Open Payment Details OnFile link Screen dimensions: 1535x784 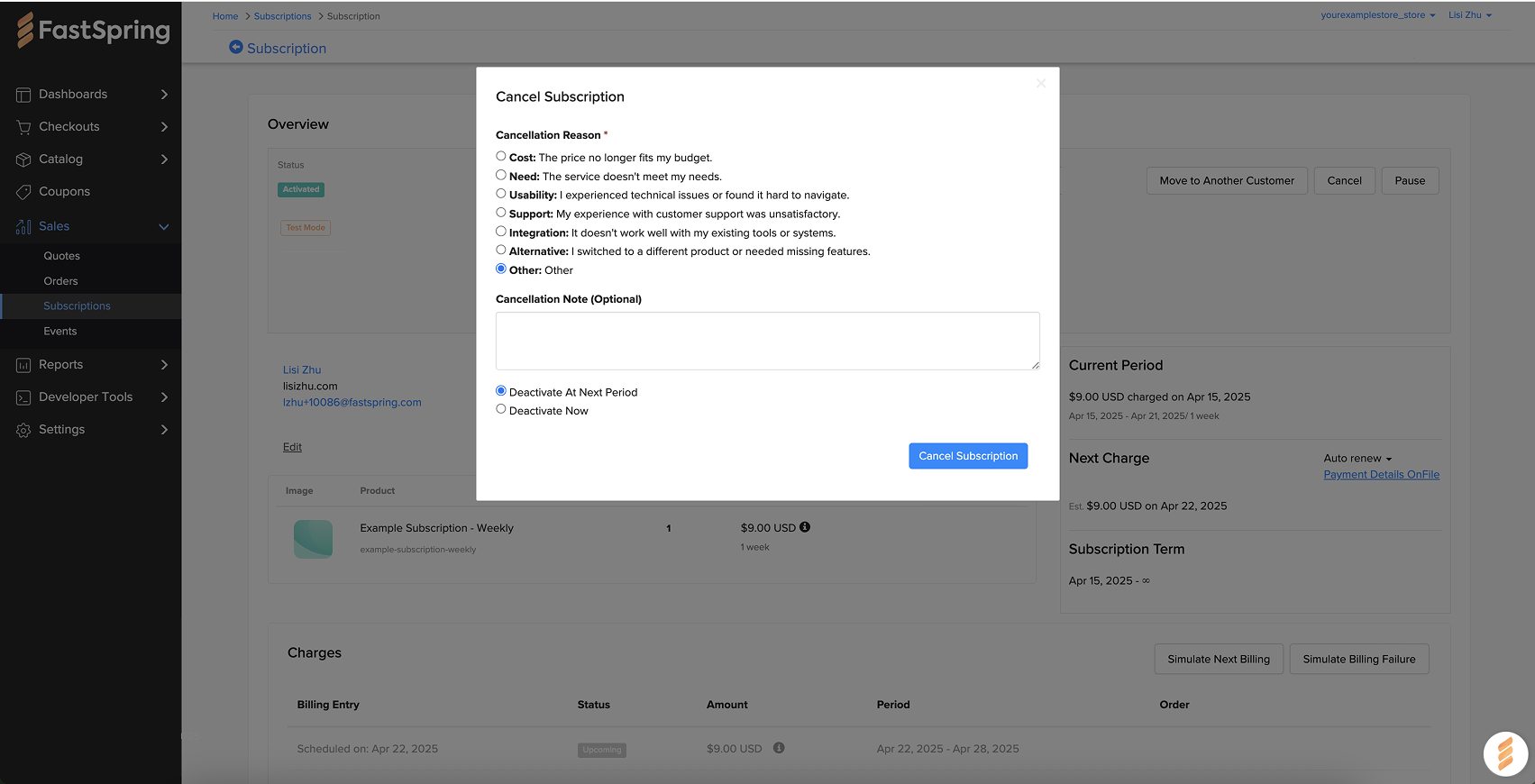(1381, 475)
